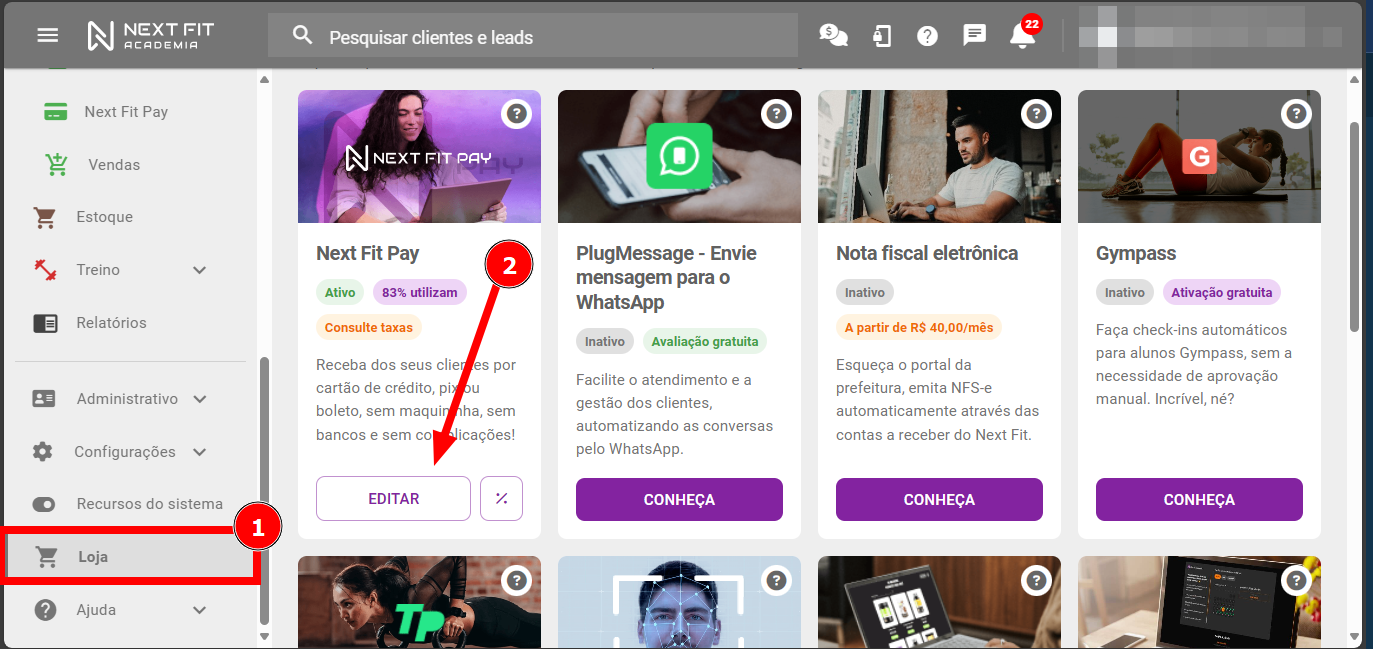Expand the Treino submenu chevron
This screenshot has width=1373, height=649.
point(200,270)
